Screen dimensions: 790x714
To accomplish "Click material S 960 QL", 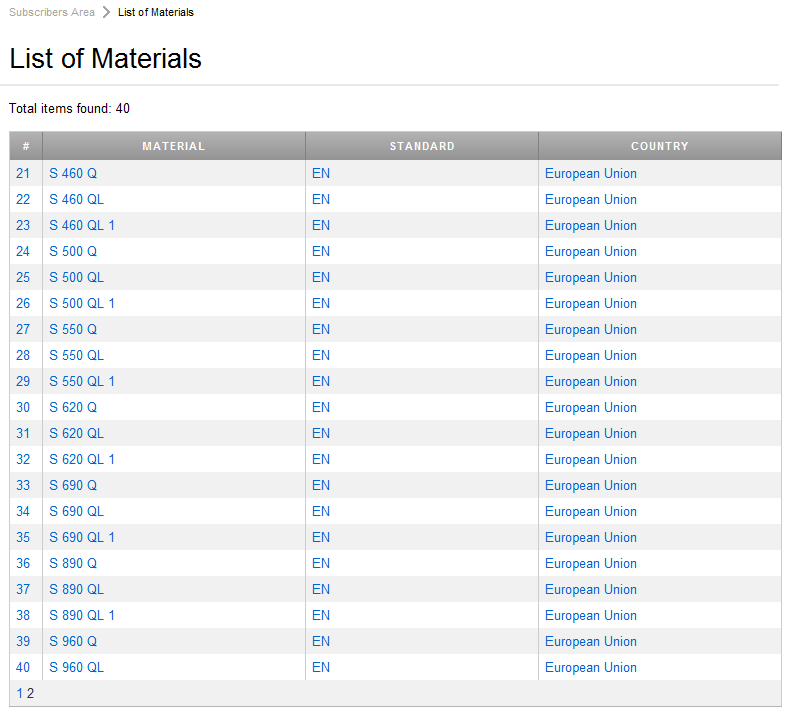I will pos(76,667).
